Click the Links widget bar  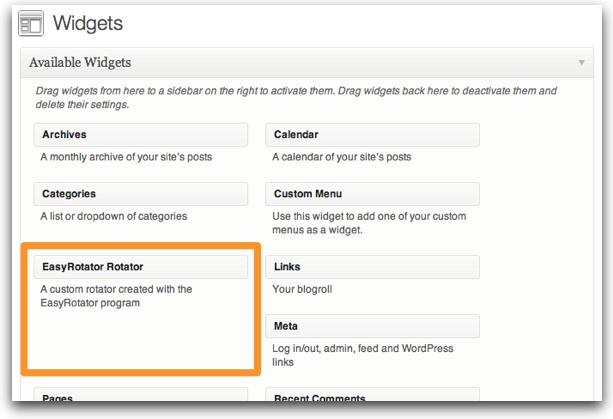pyautogui.click(x=372, y=267)
